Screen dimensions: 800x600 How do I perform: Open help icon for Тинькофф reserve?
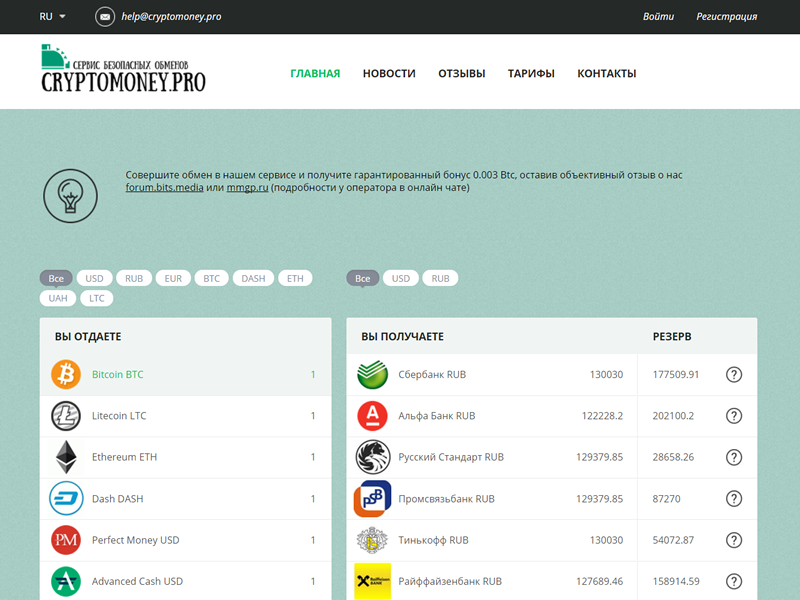point(734,540)
